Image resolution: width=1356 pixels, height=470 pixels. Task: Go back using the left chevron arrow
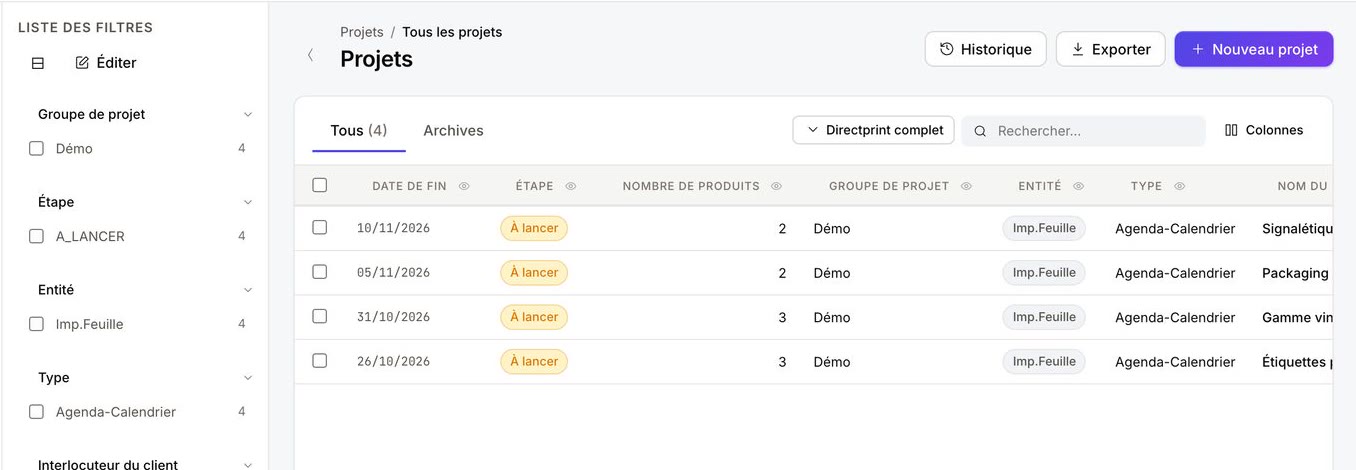point(310,55)
